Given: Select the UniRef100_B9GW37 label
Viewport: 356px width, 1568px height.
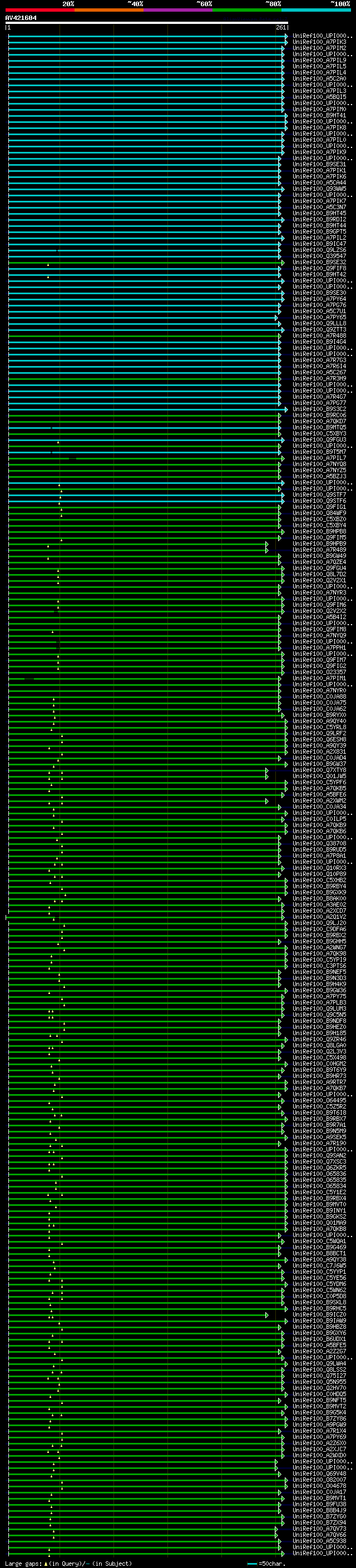Looking at the screenshot, I should [319, 764].
